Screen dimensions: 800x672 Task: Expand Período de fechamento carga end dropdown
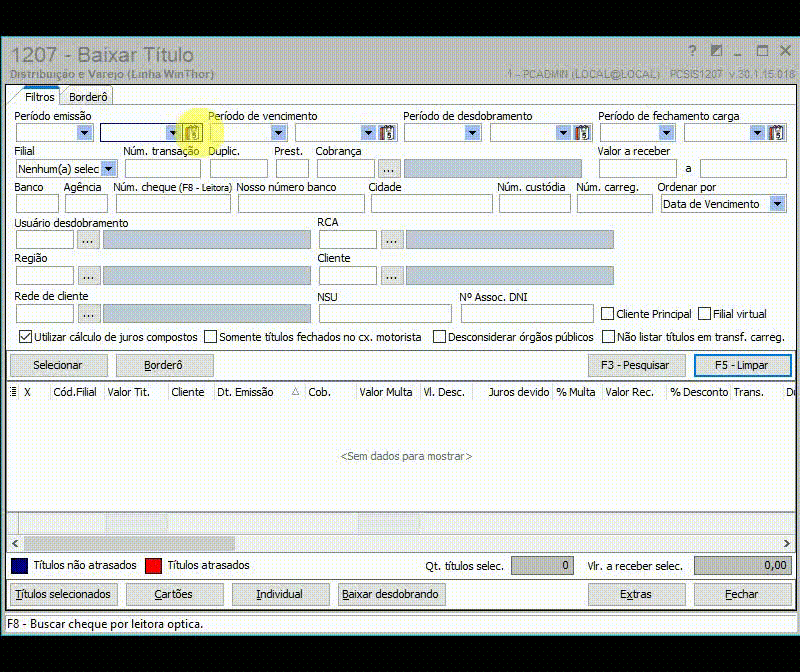[x=758, y=133]
